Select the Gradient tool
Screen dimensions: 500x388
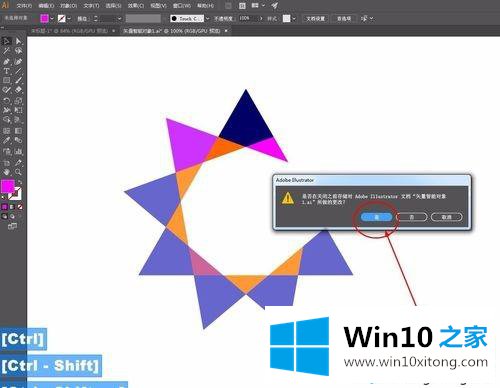point(18,131)
